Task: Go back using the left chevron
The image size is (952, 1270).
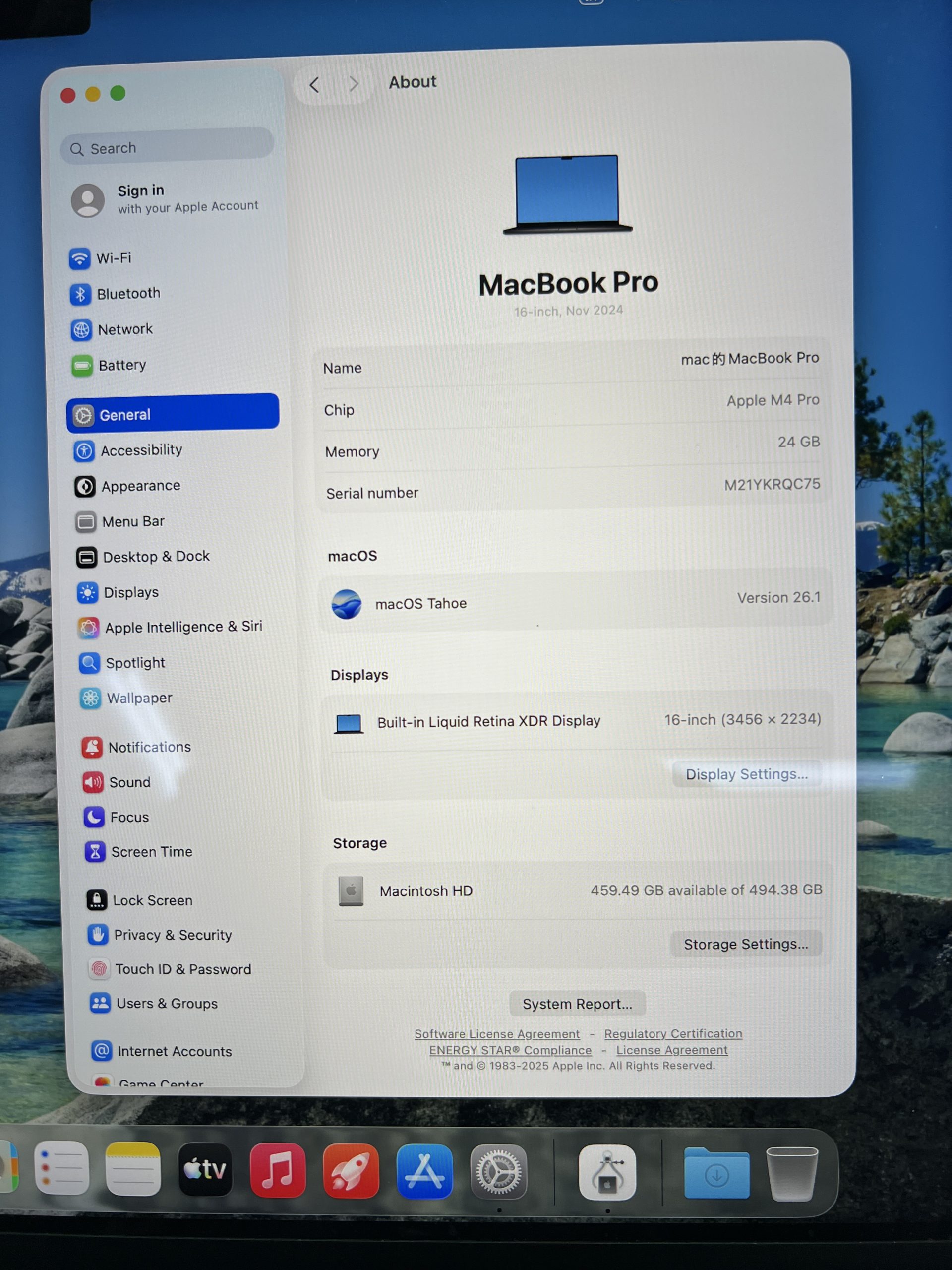Action: [314, 85]
